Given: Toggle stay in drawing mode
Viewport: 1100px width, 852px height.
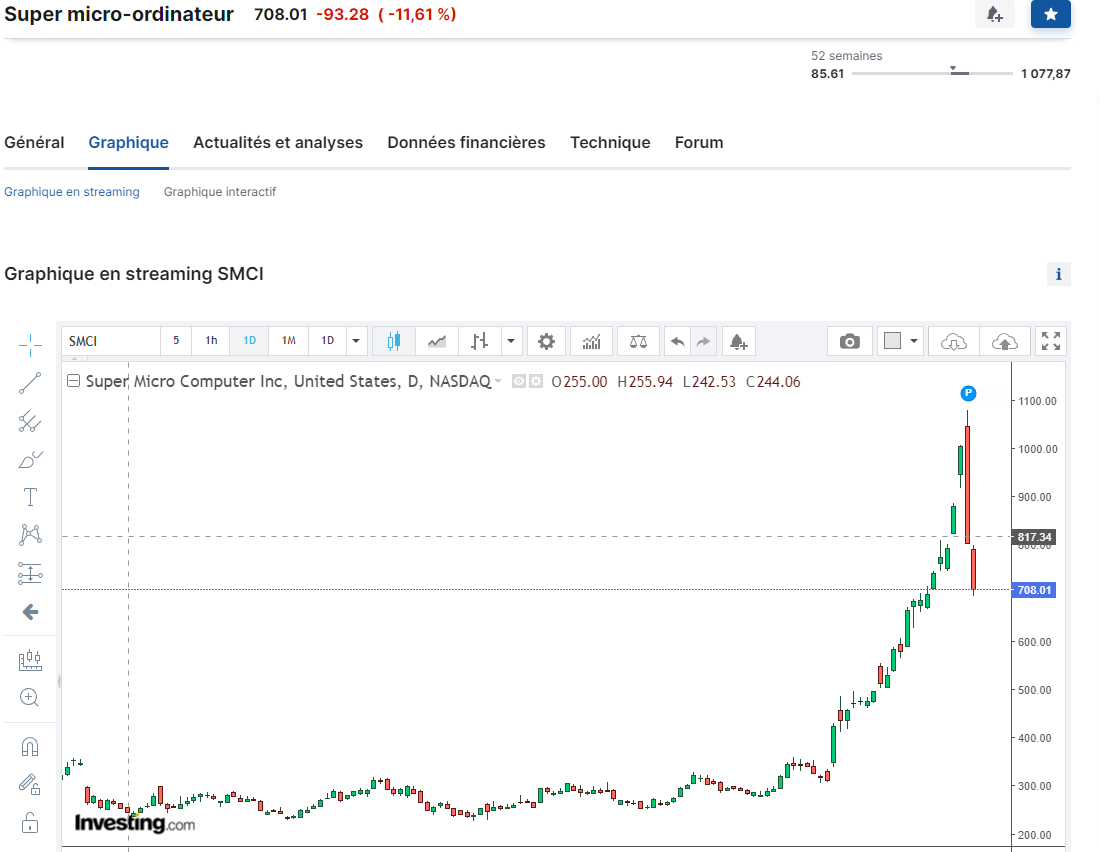Looking at the screenshot, I should tap(30, 784).
